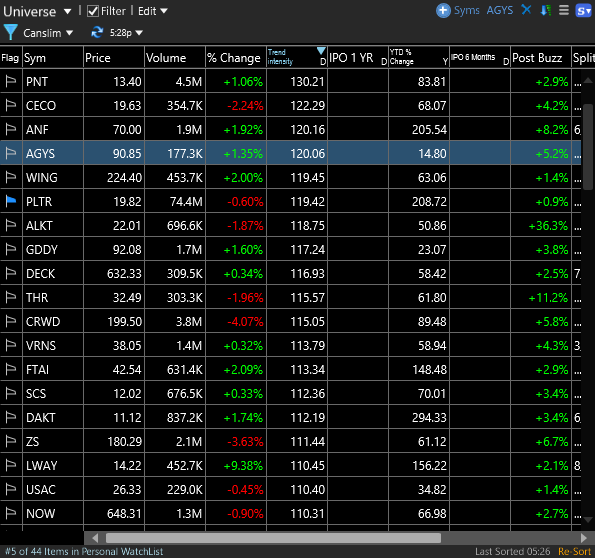Toggle the flag for NOW

coord(11,514)
